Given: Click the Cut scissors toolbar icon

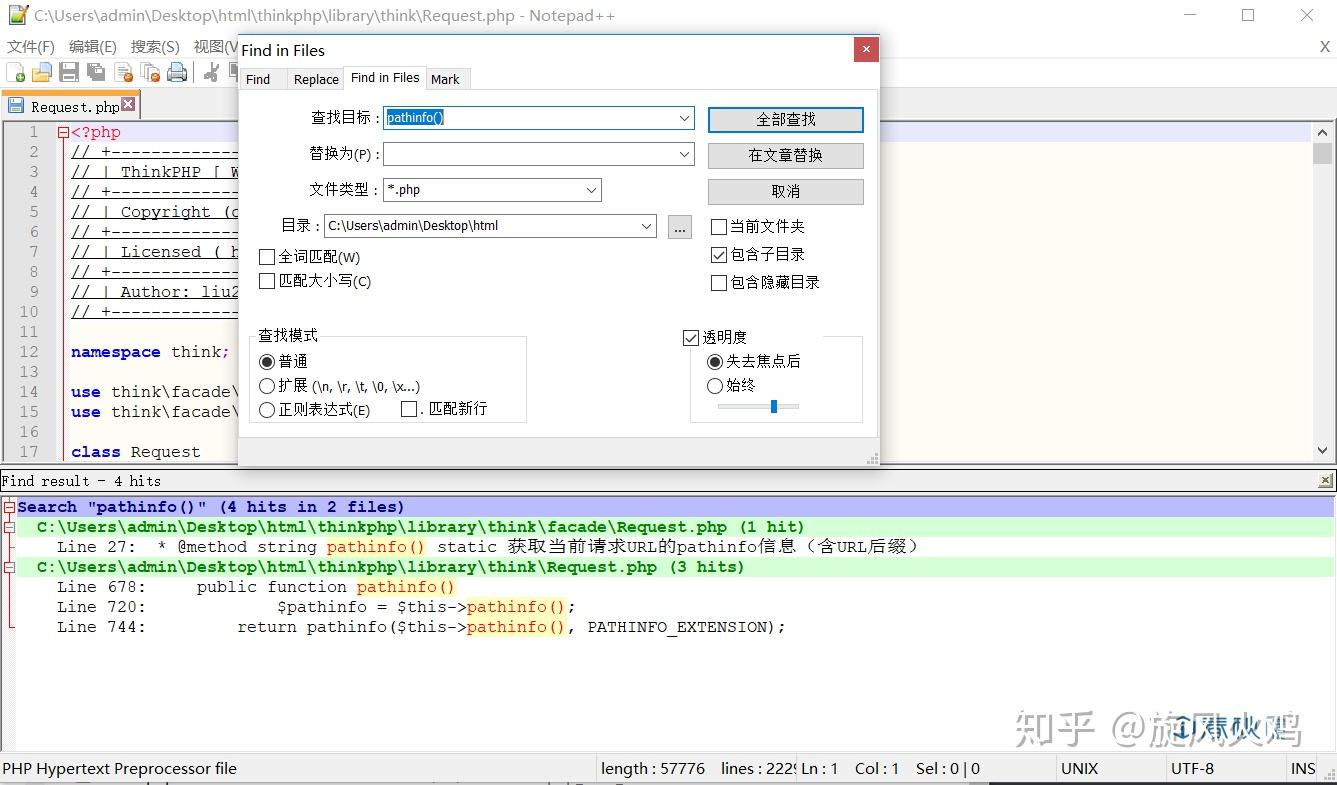Looking at the screenshot, I should pos(211,72).
